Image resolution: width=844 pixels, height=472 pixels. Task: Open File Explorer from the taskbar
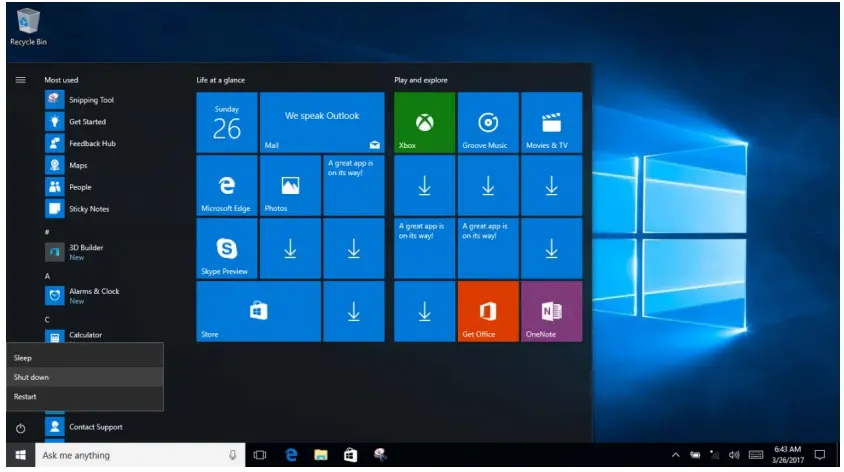tap(321, 455)
